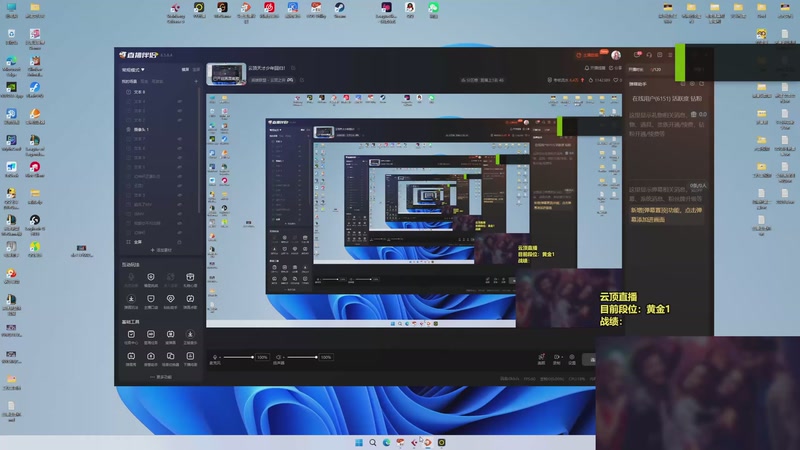Click the streamer avatar in the title bar
800x450 pixels.
click(x=616, y=55)
